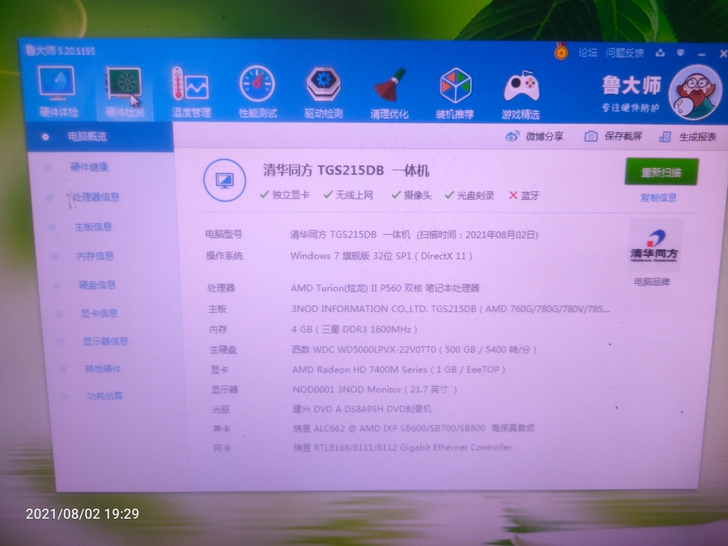Select 功耗估算 sidebar item
This screenshot has width=728, height=546.
point(105,396)
